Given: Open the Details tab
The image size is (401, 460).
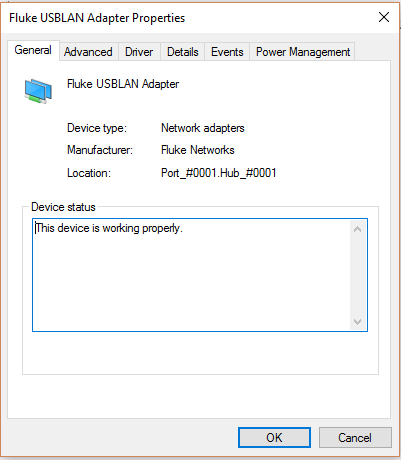Looking at the screenshot, I should (183, 52).
